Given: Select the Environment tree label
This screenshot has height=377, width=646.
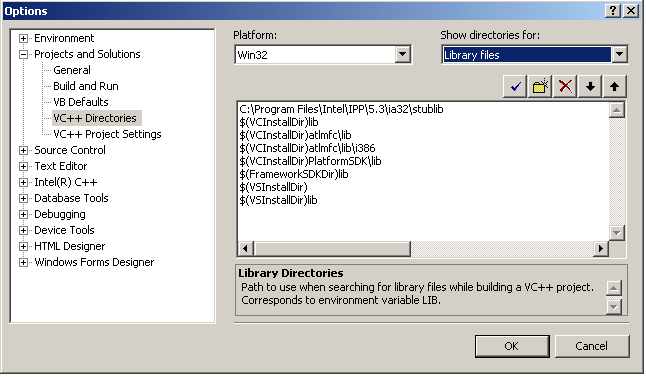Looking at the screenshot, I should (64, 38).
